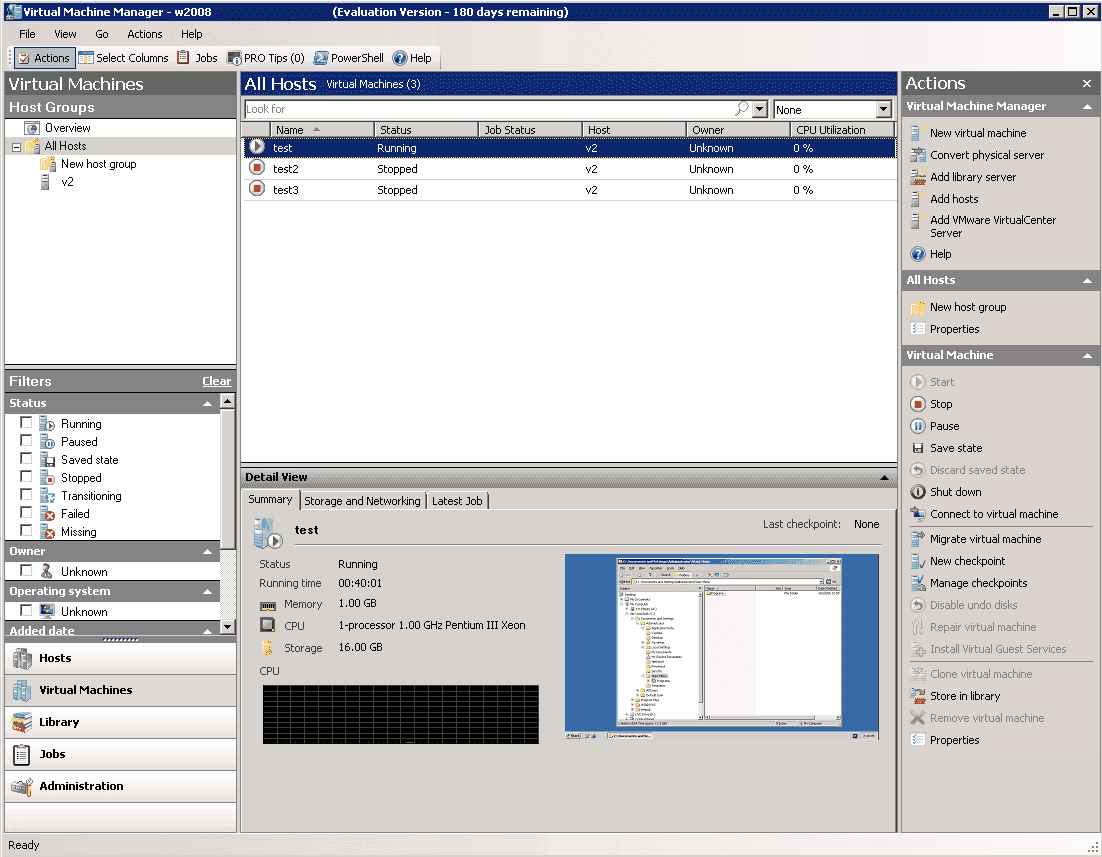Open the Help toolbar button
Screen dimensions: 1102x857
[x=412, y=58]
